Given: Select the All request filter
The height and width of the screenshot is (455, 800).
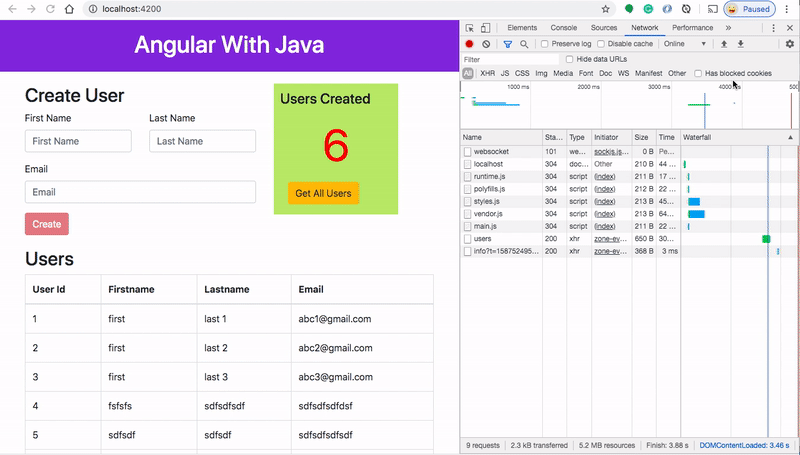Looking at the screenshot, I should click(467, 73).
